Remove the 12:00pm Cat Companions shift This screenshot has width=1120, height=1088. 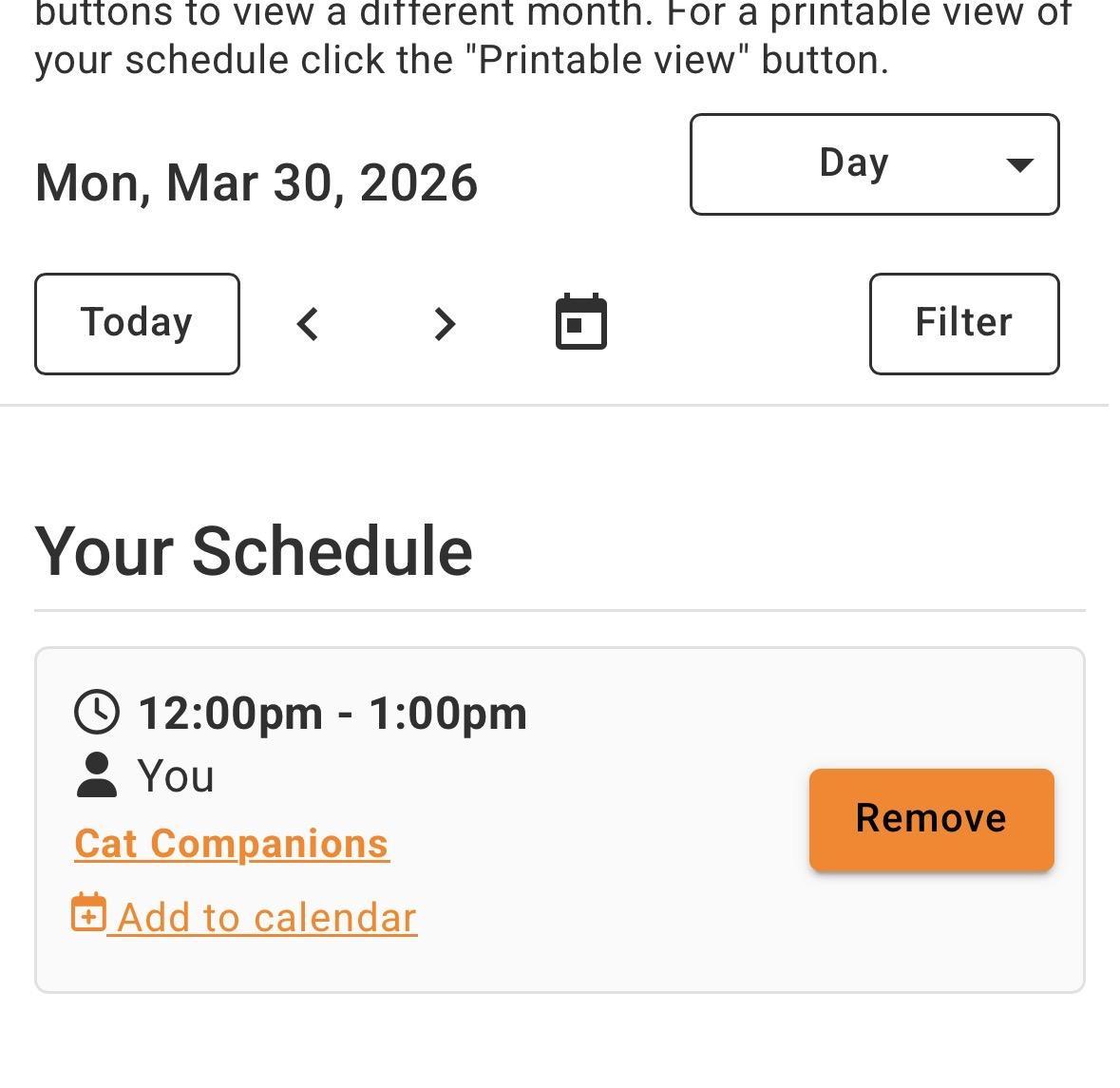click(x=931, y=819)
